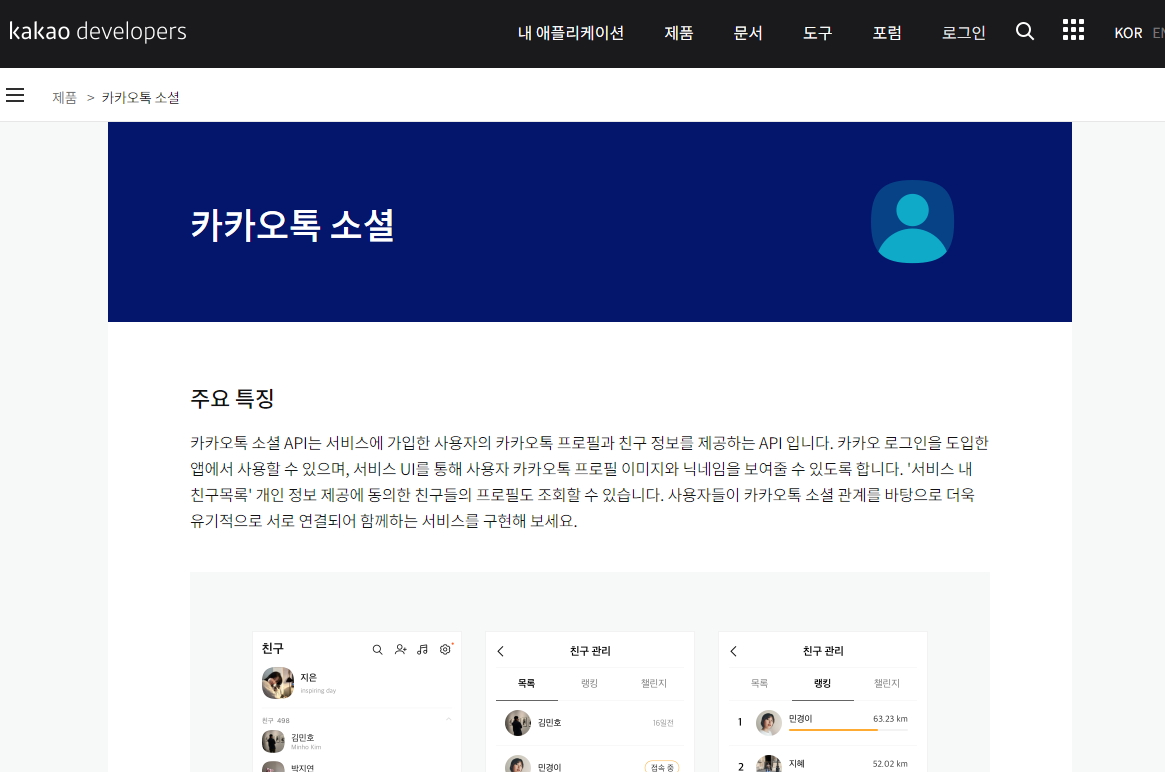The width and height of the screenshot is (1165, 772).
Task: Click the settings gear icon in the 친구 panel
Action: (445, 649)
